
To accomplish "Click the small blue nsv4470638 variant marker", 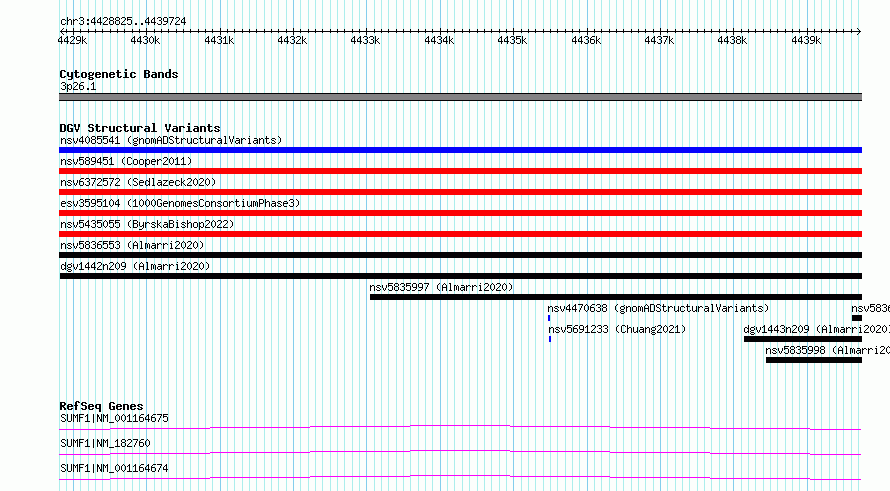I will (549, 318).
